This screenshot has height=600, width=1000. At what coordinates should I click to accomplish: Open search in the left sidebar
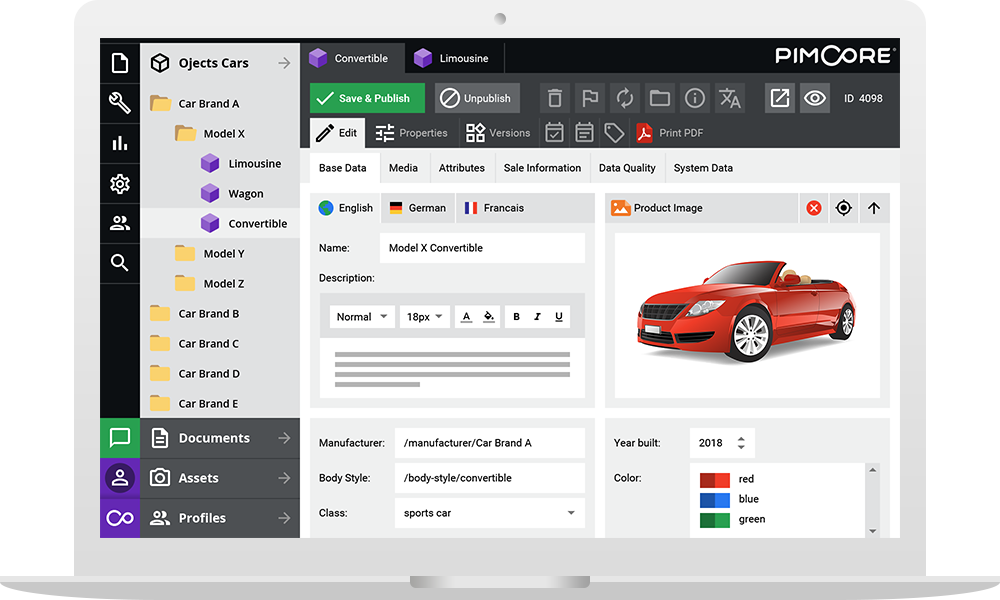tap(119, 262)
